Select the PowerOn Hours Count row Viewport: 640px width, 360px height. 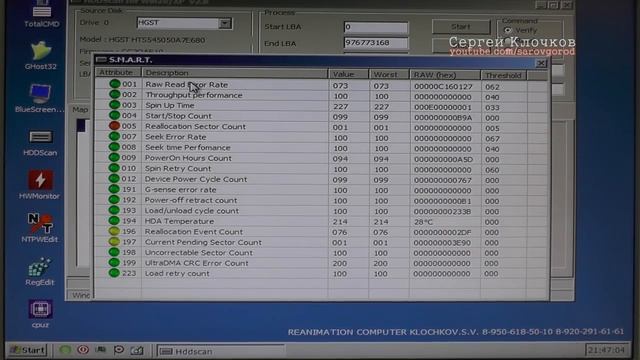[321, 158]
